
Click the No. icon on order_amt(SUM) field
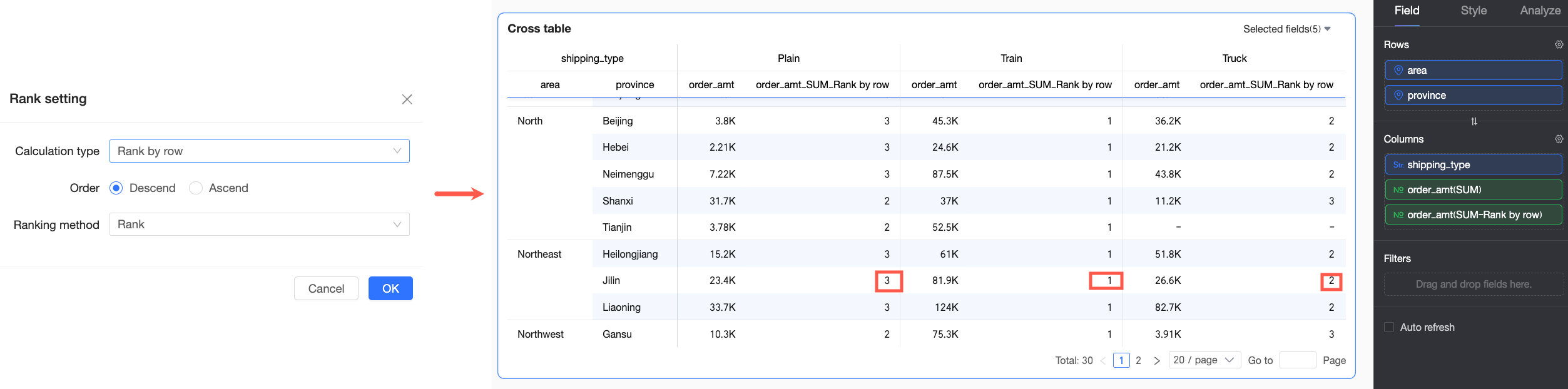(x=1398, y=190)
